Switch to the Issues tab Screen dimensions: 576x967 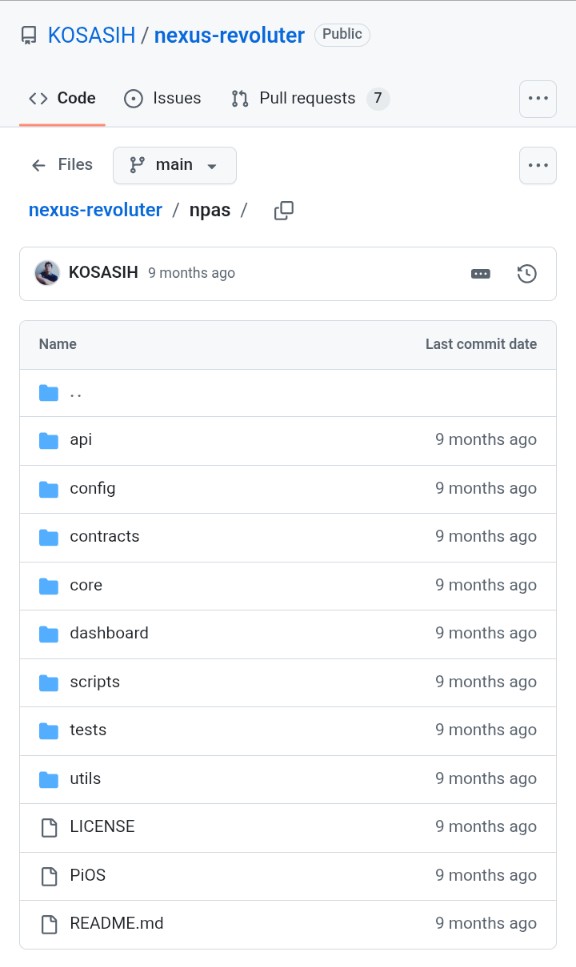click(x=162, y=98)
